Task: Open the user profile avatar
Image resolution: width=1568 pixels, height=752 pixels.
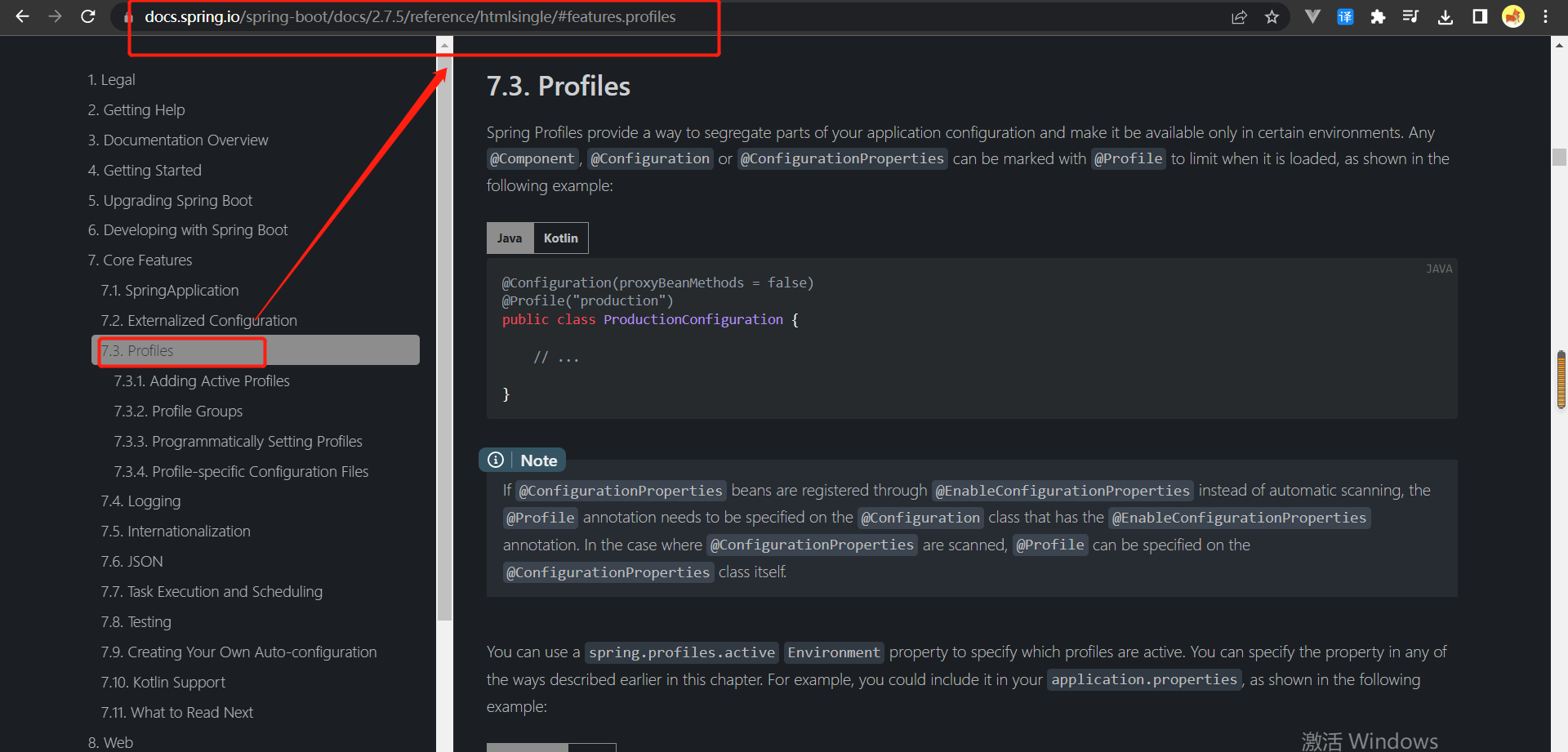Action: [x=1512, y=16]
